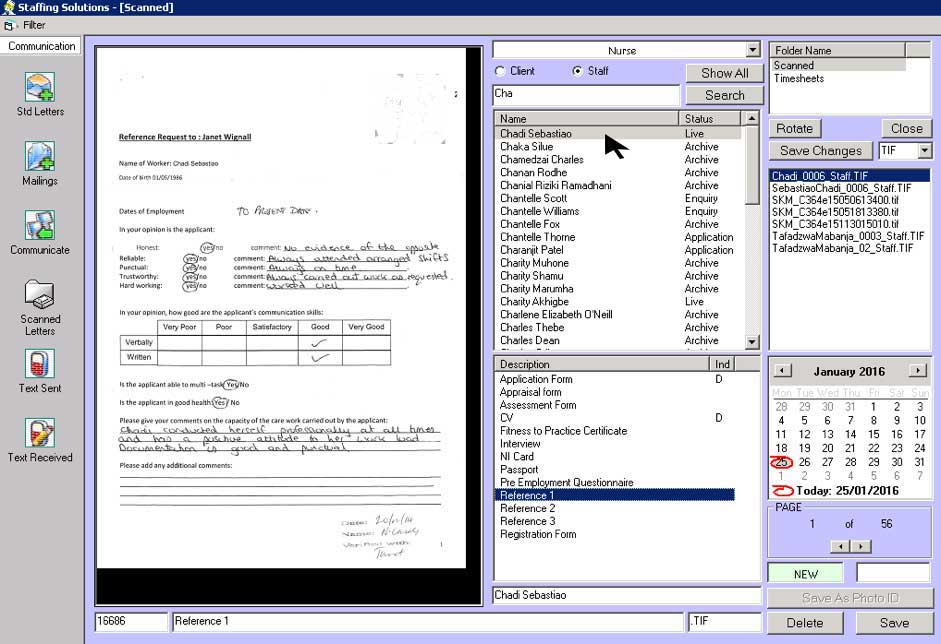
Task: Open the Std Letters icon
Action: (x=40, y=88)
